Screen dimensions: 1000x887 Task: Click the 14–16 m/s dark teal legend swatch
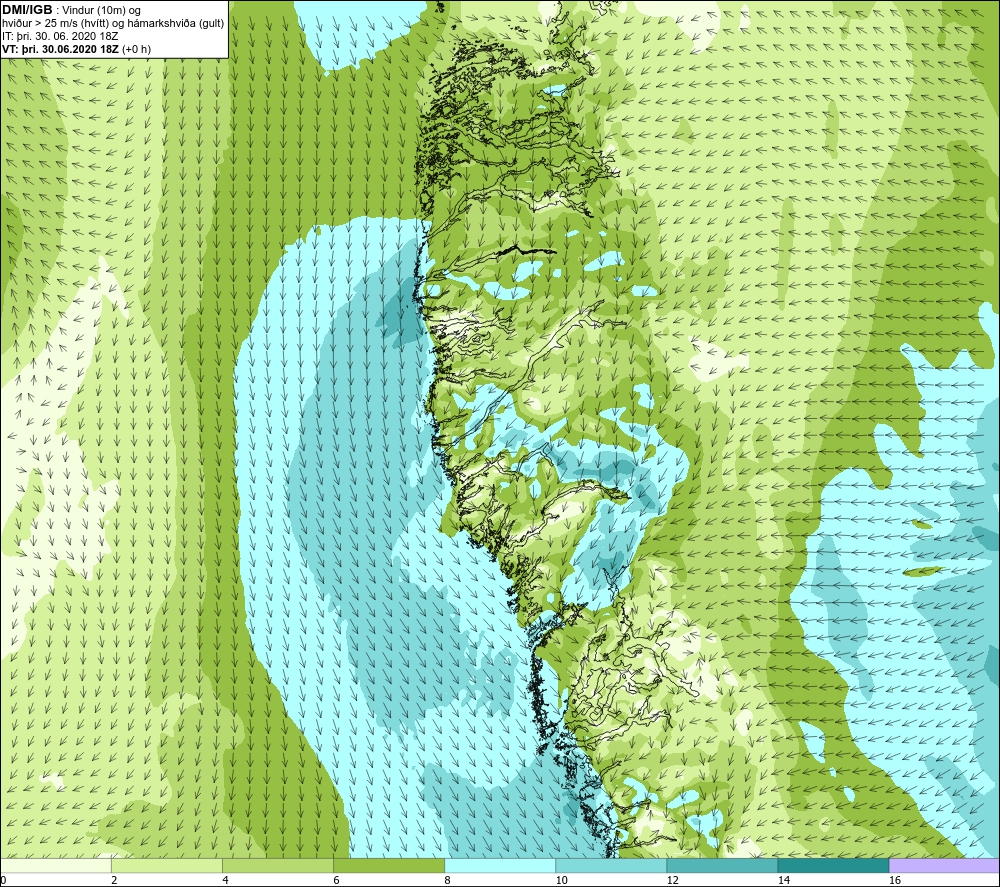click(833, 865)
